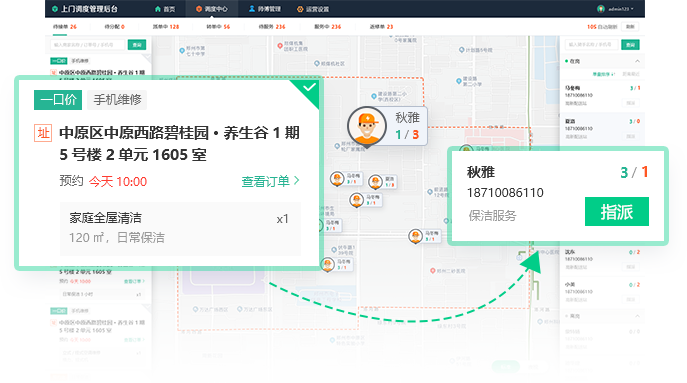
Task: Go to 师傅管理 worker management
Action: point(265,9)
